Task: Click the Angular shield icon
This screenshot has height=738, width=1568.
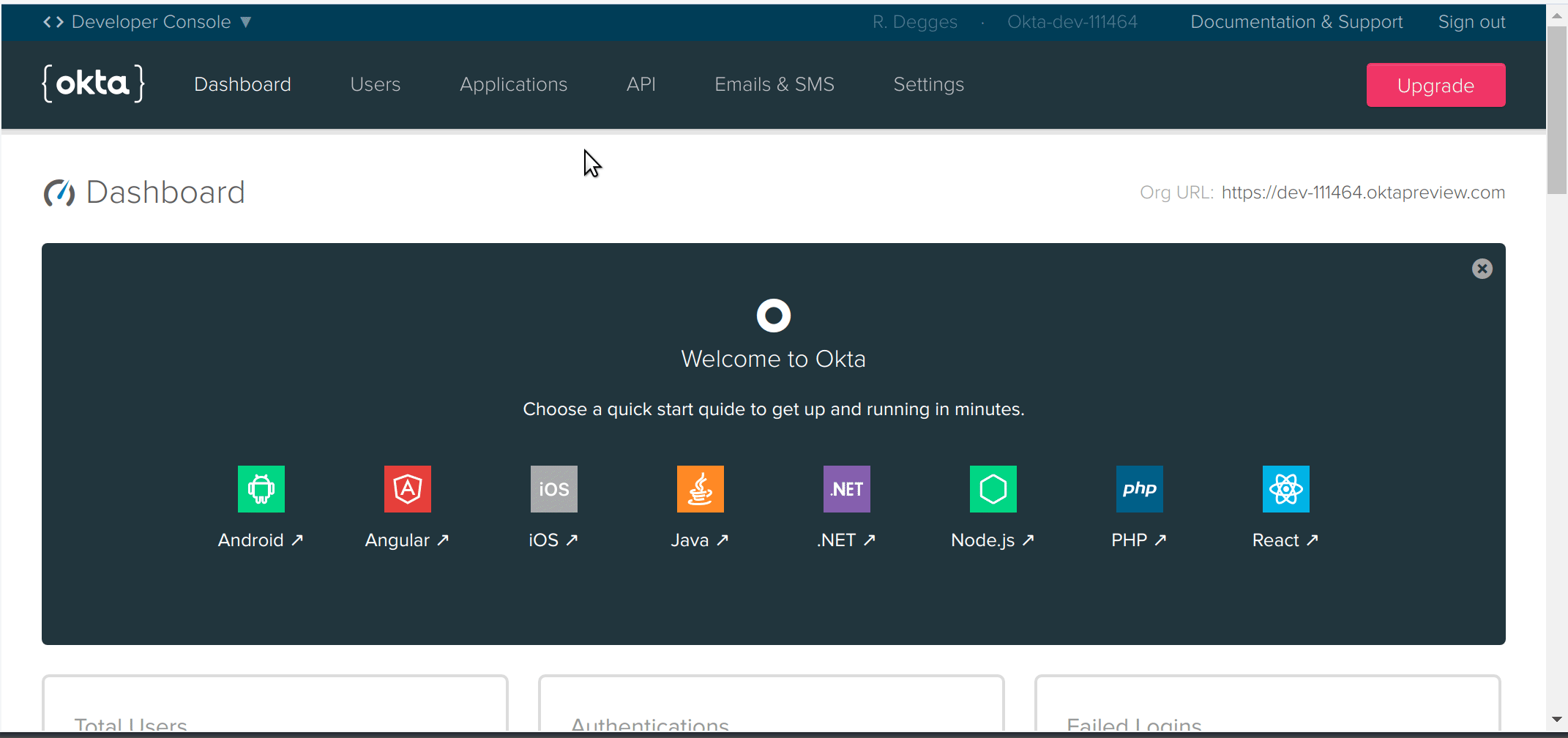Action: [x=407, y=489]
